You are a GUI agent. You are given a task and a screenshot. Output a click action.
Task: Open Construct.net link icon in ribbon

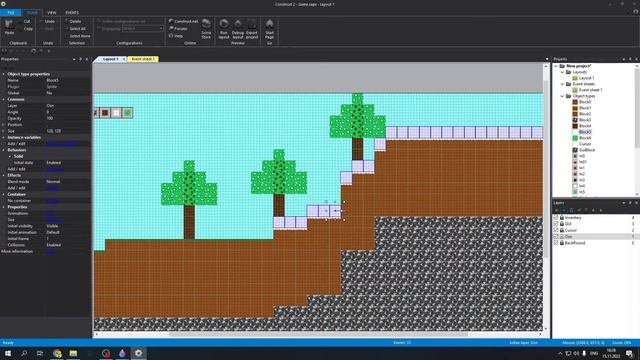[x=171, y=21]
